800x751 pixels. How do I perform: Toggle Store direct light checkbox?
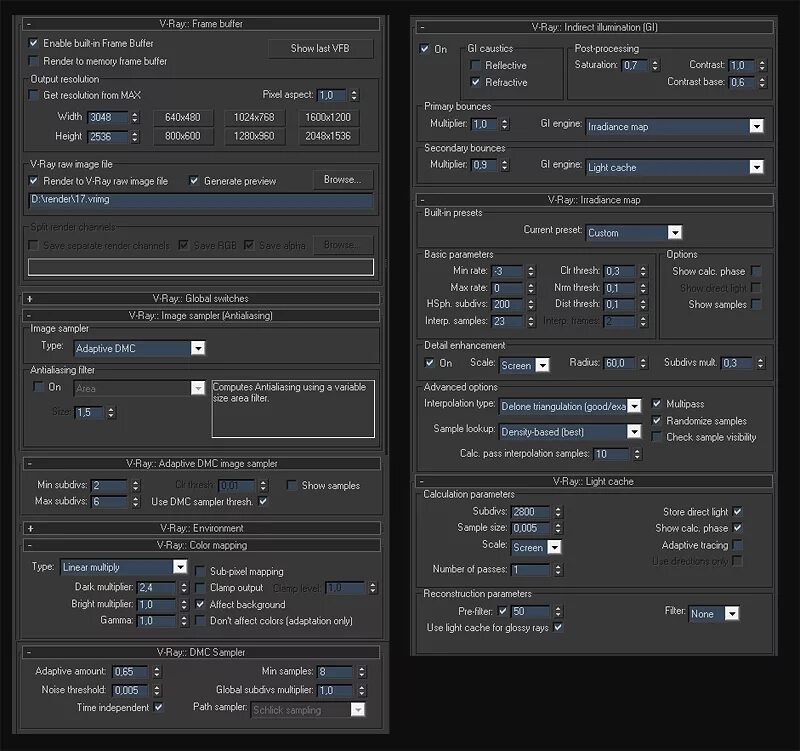737,511
